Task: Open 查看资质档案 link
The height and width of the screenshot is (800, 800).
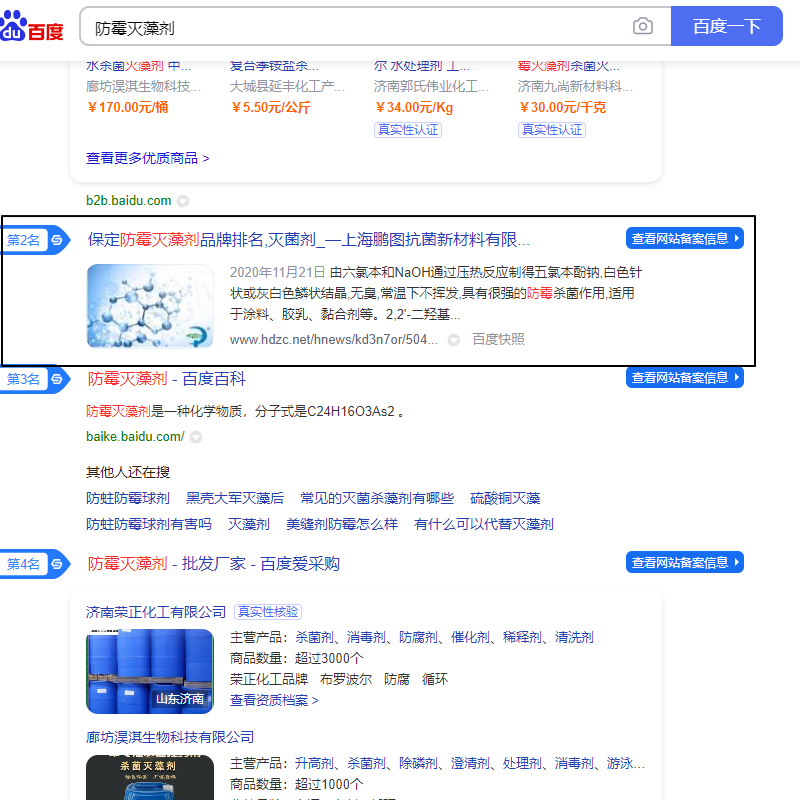Action: [274, 701]
